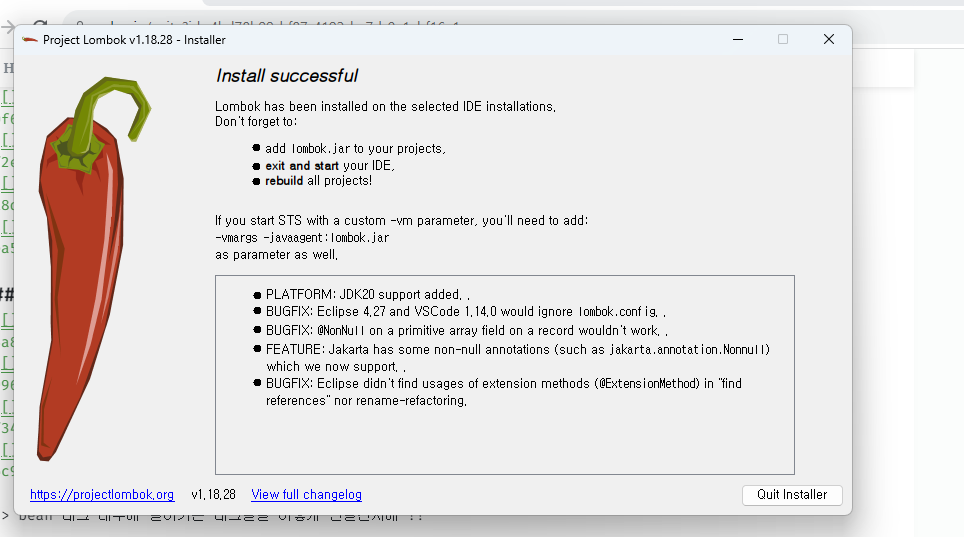Viewport: 964px width, 537px height.
Task: Click the Install successful heading
Action: (x=286, y=76)
